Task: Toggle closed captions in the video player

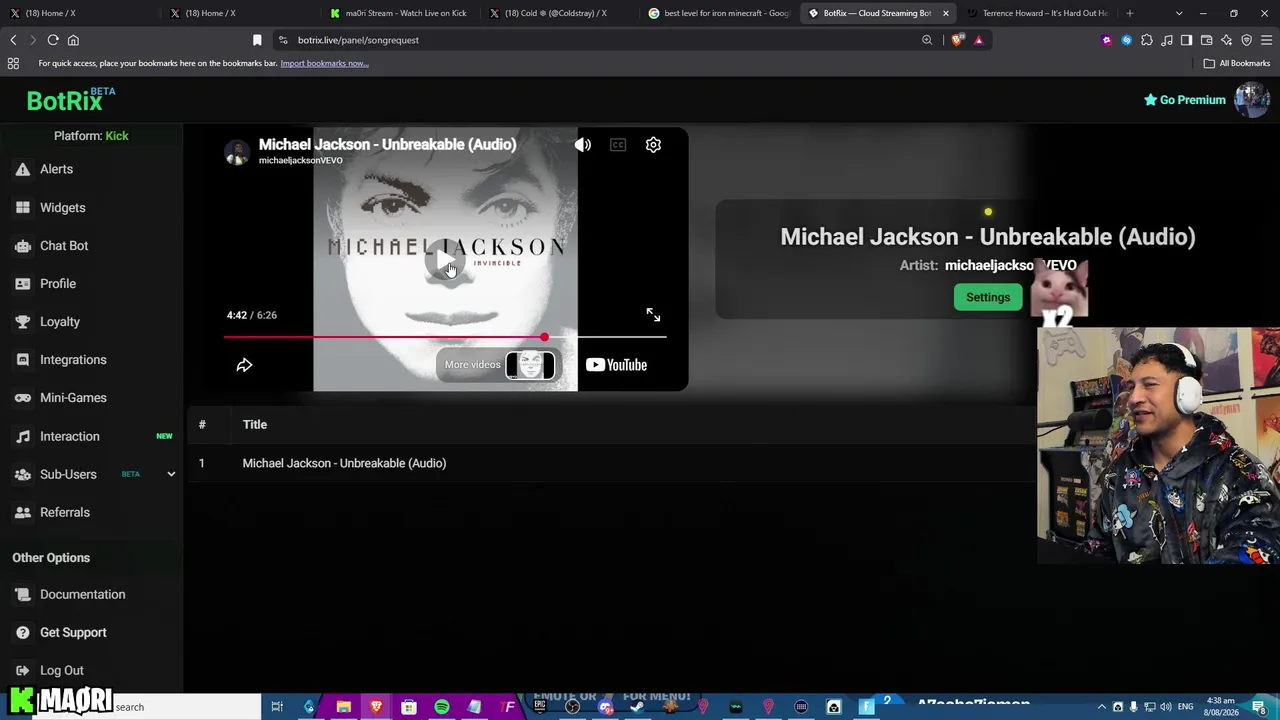Action: tap(618, 145)
